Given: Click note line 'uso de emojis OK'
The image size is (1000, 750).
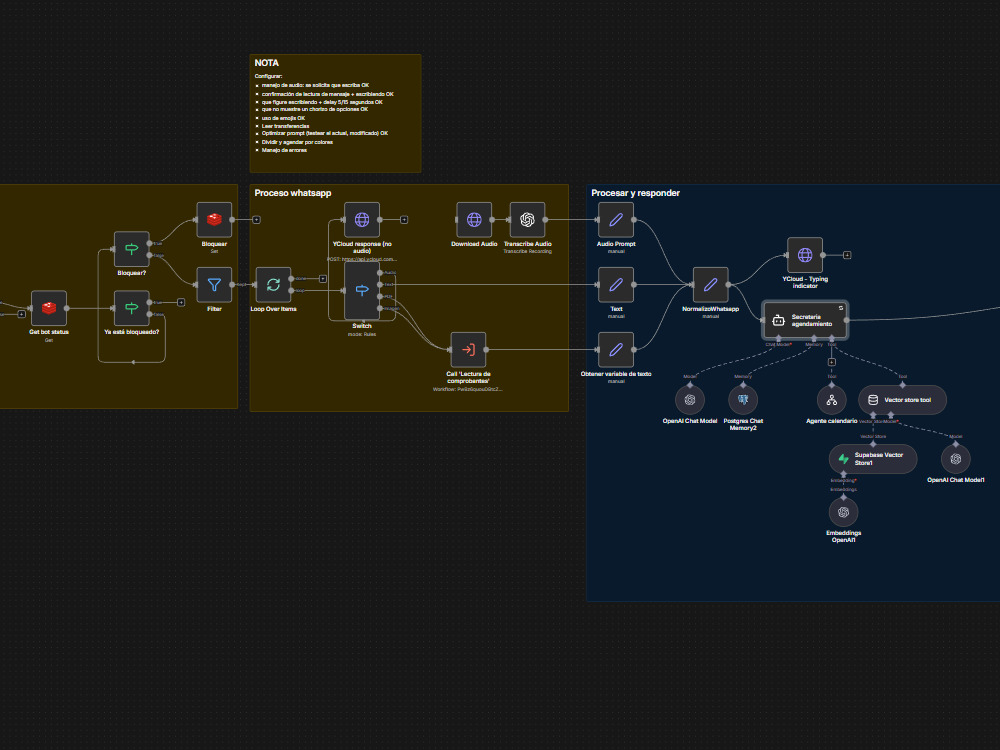Looking at the screenshot, I should click(x=283, y=118).
